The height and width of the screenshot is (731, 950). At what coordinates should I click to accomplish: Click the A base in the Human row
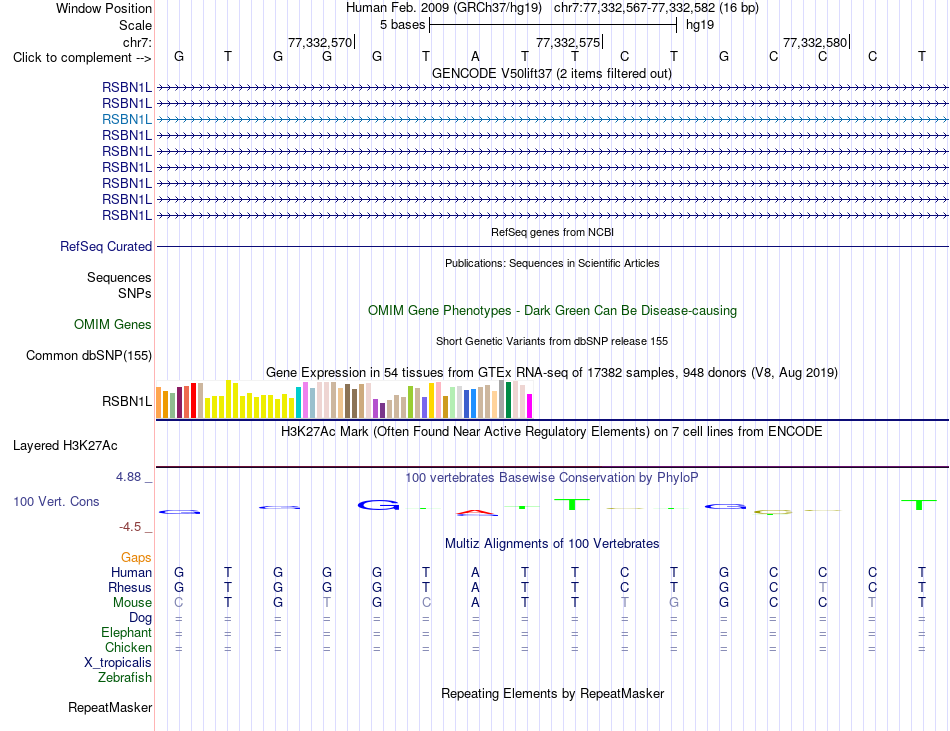tap(476, 572)
